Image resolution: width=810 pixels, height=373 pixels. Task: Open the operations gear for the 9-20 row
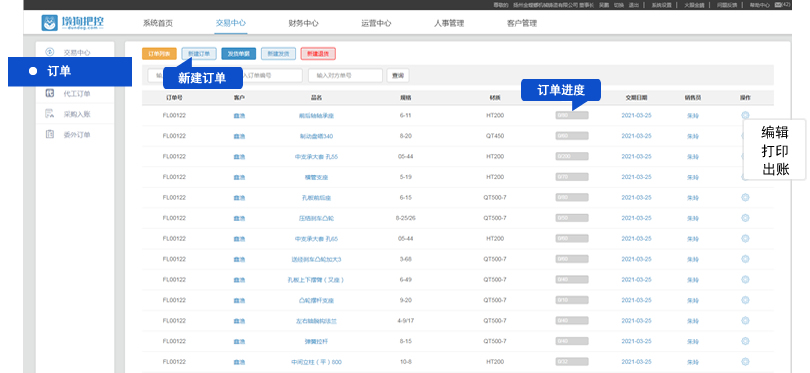click(x=745, y=300)
